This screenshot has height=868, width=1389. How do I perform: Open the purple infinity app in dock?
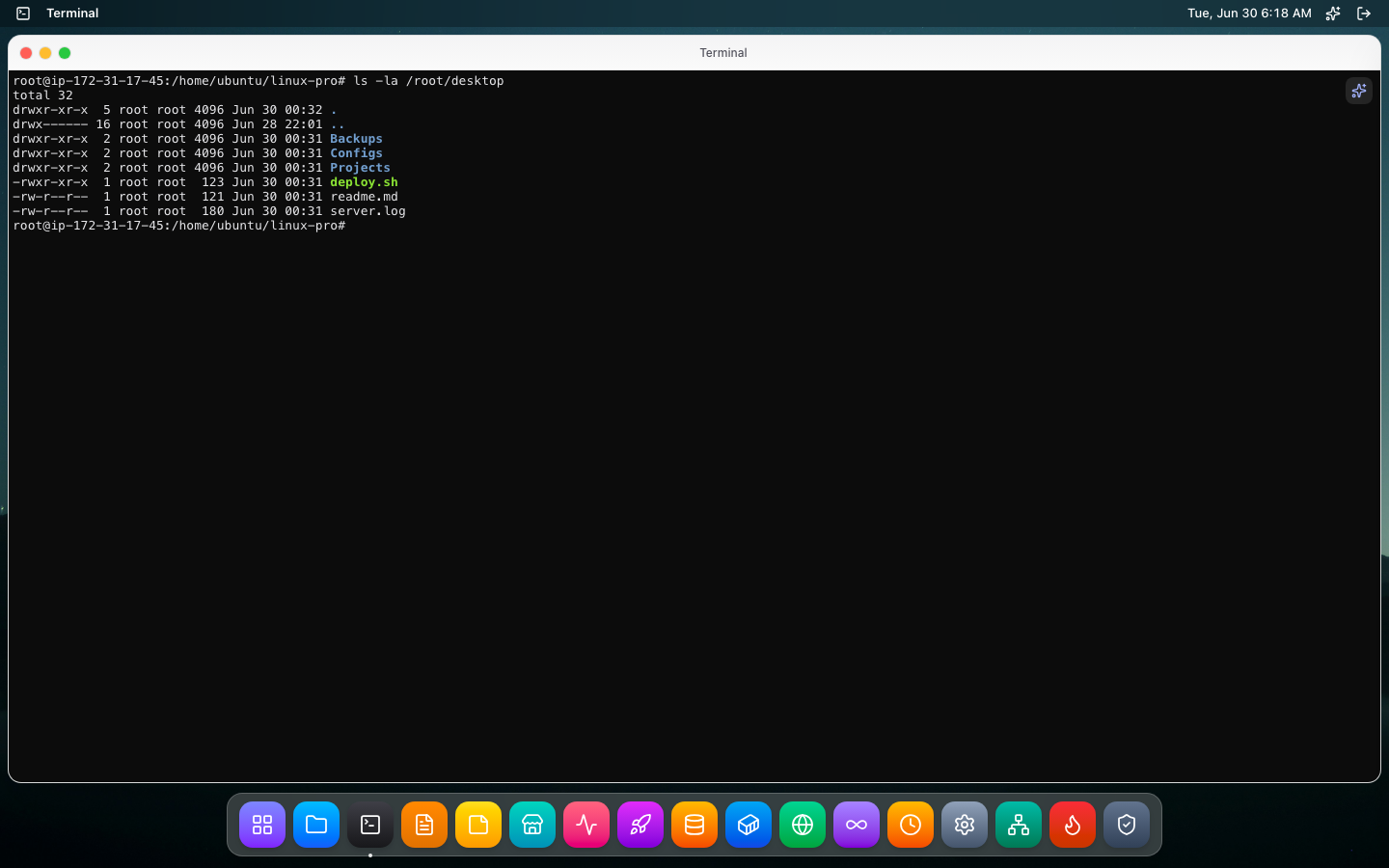857,825
